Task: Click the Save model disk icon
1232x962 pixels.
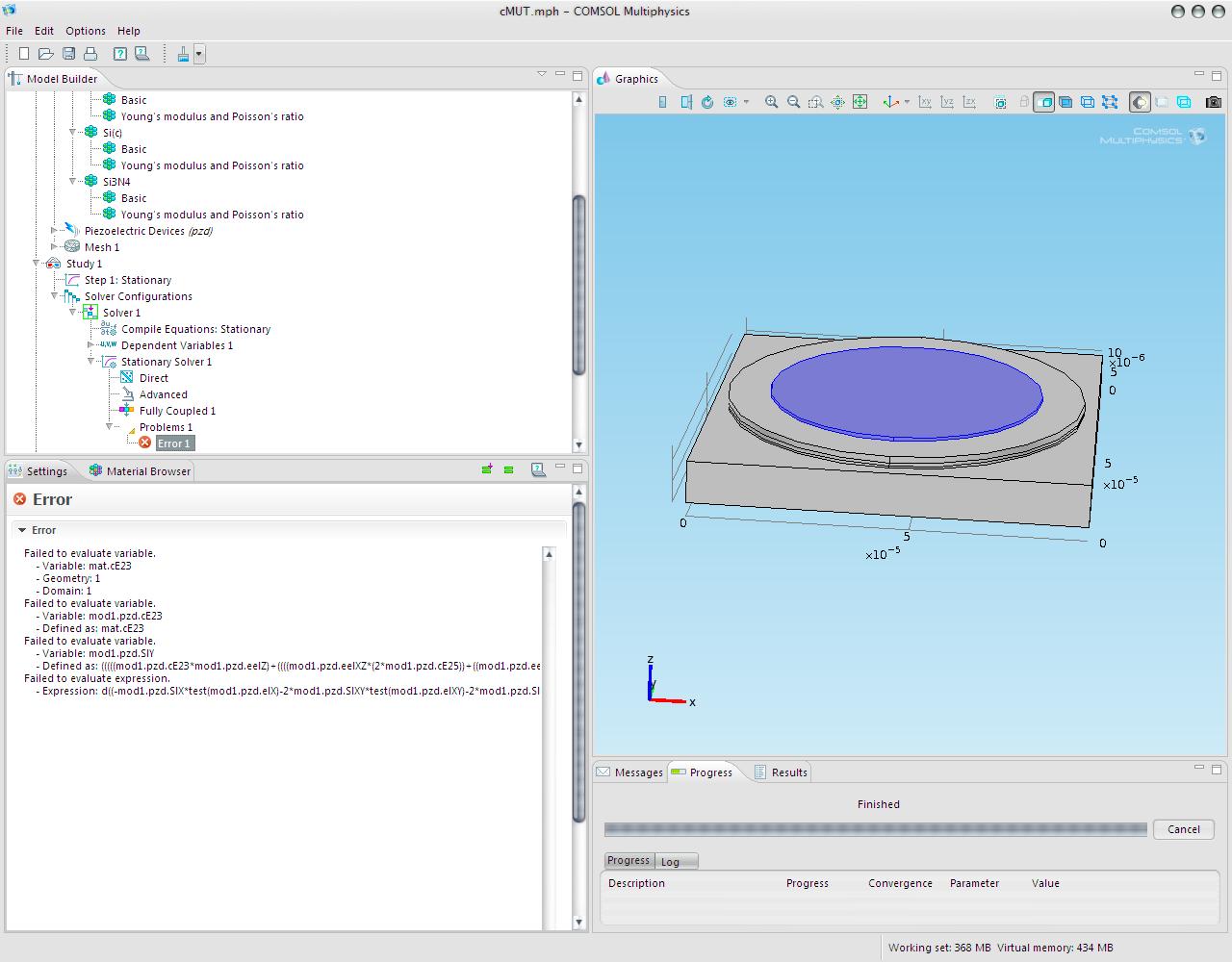Action: (x=68, y=55)
